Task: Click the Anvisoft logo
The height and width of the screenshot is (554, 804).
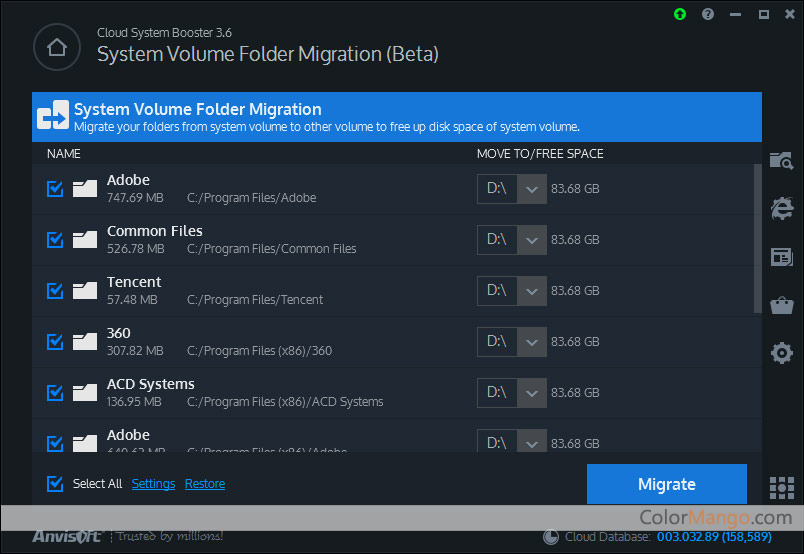Action: click(68, 537)
